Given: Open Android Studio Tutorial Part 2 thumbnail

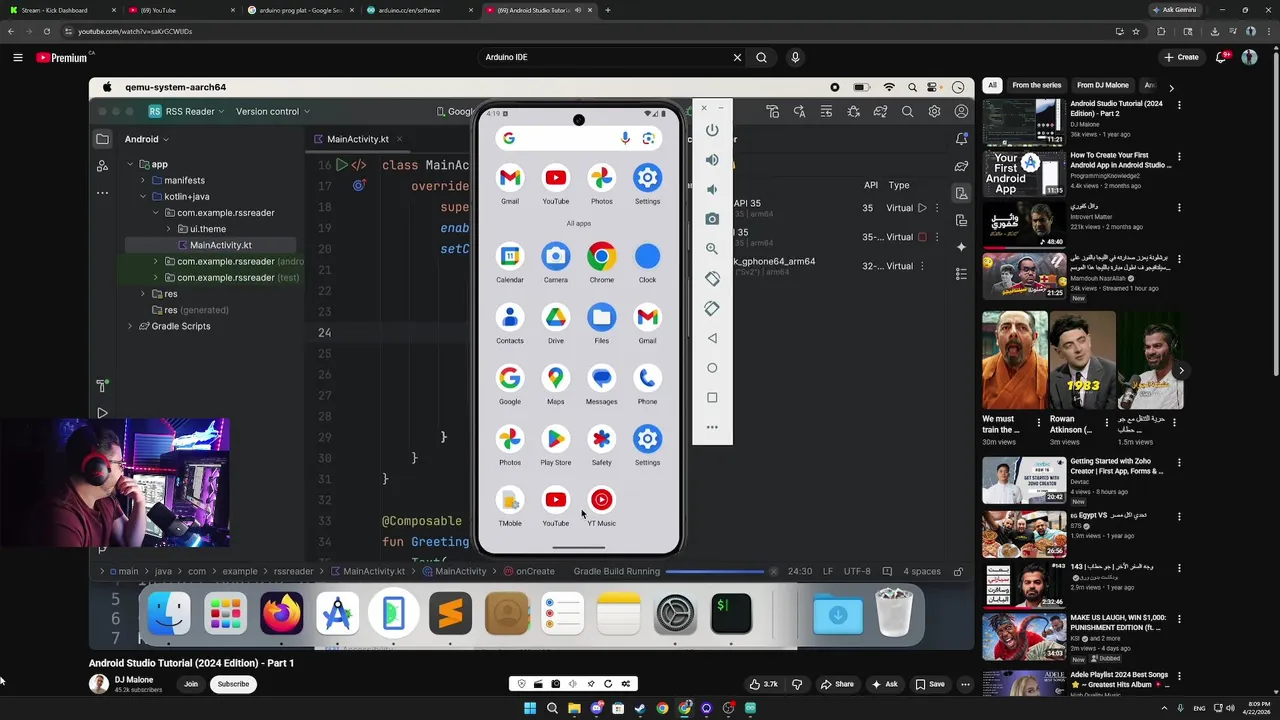Looking at the screenshot, I should (1023, 122).
